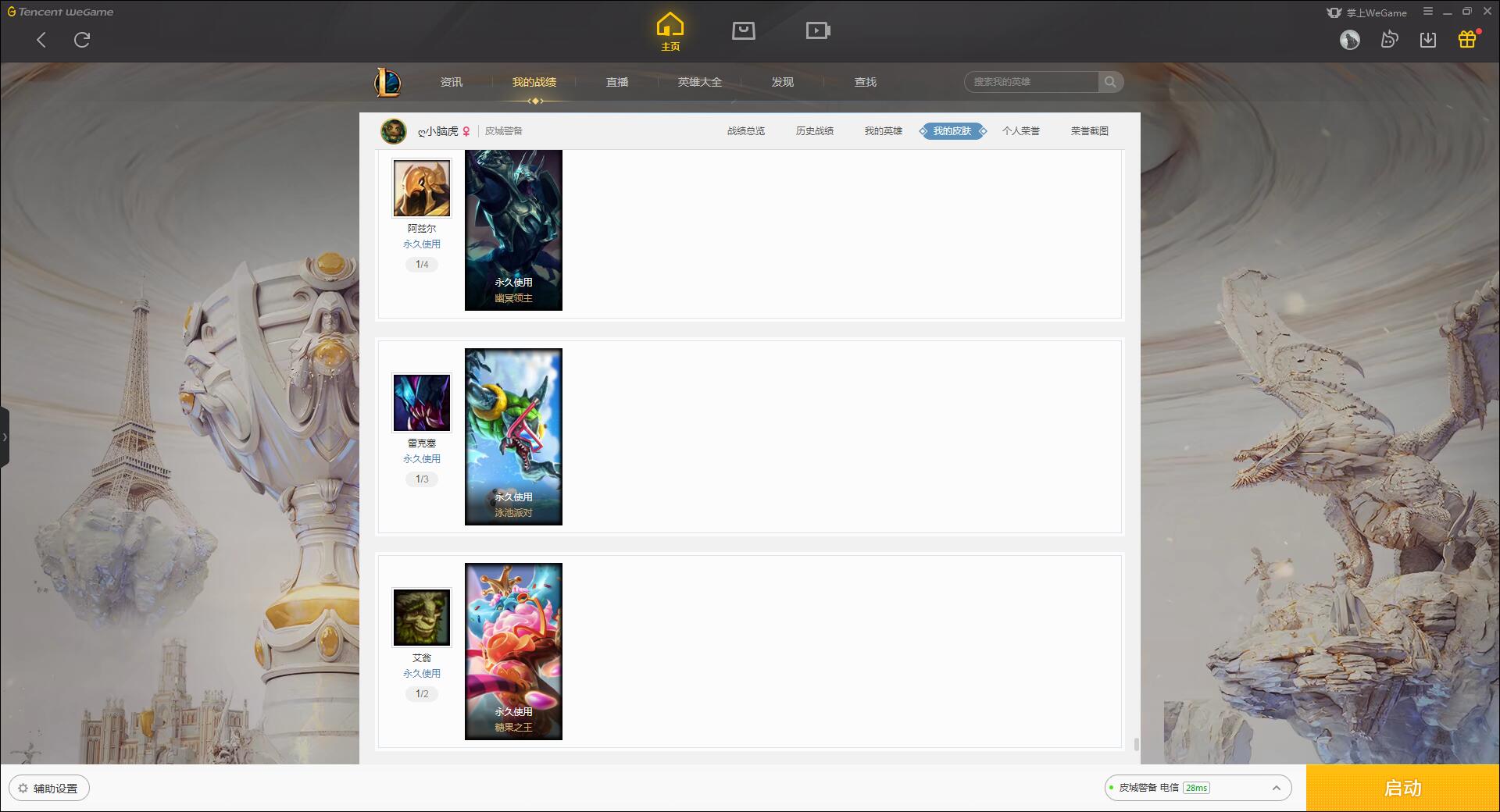Click the 搜索我的英雄 search field

coord(1031,82)
